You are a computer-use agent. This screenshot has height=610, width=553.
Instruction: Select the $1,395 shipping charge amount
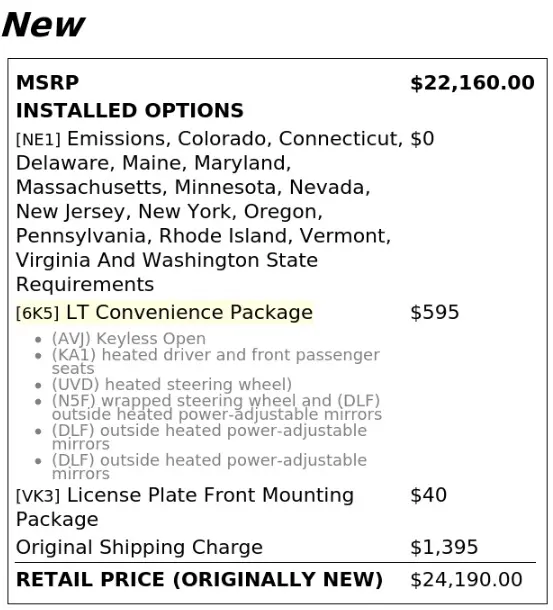(444, 547)
